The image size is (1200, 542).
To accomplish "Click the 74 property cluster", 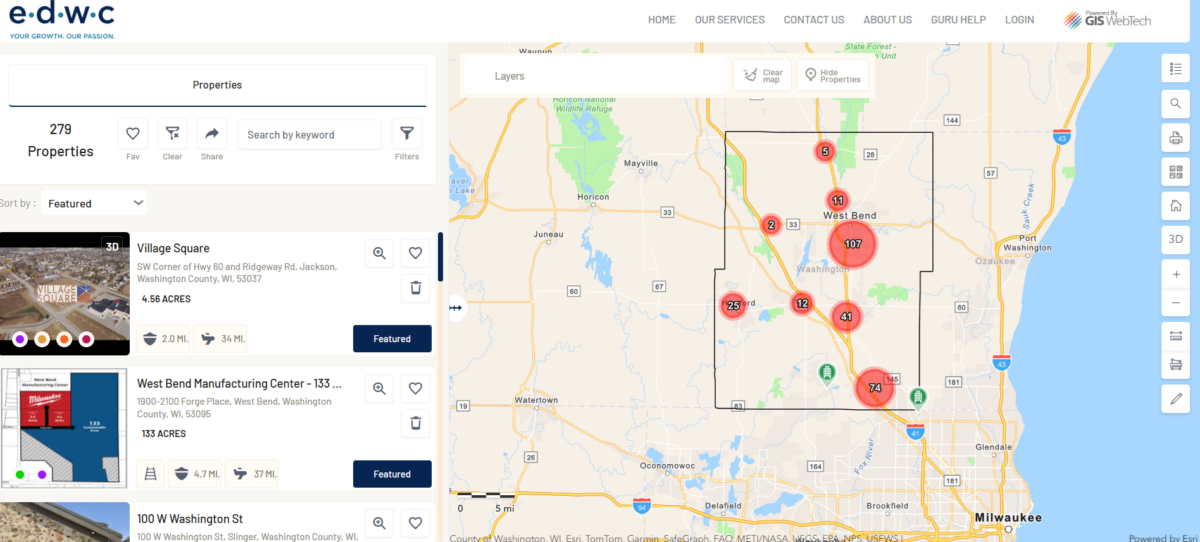I will pos(875,388).
